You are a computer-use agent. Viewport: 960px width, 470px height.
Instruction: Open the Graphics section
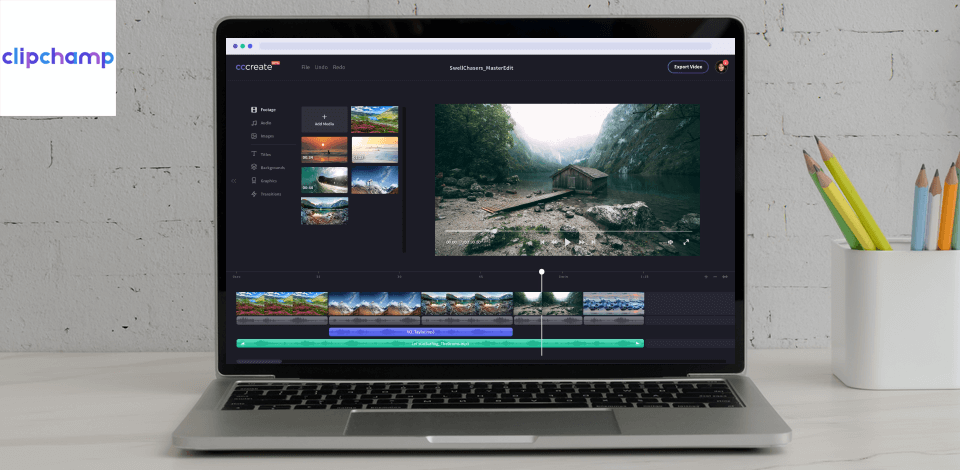point(264,181)
